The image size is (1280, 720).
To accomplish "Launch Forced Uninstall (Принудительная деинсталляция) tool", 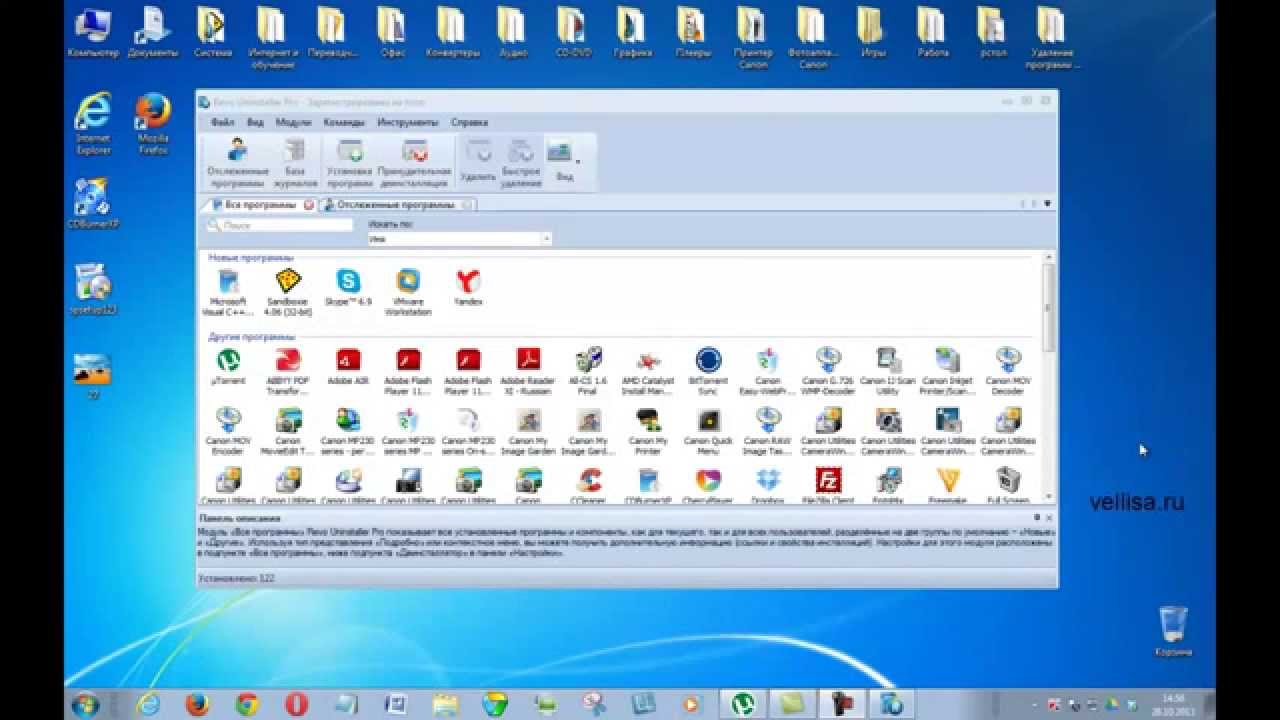I will coord(414,163).
